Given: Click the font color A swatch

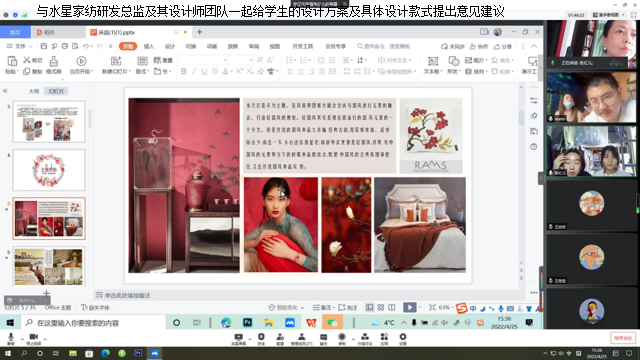Looking at the screenshot, I should [225, 71].
